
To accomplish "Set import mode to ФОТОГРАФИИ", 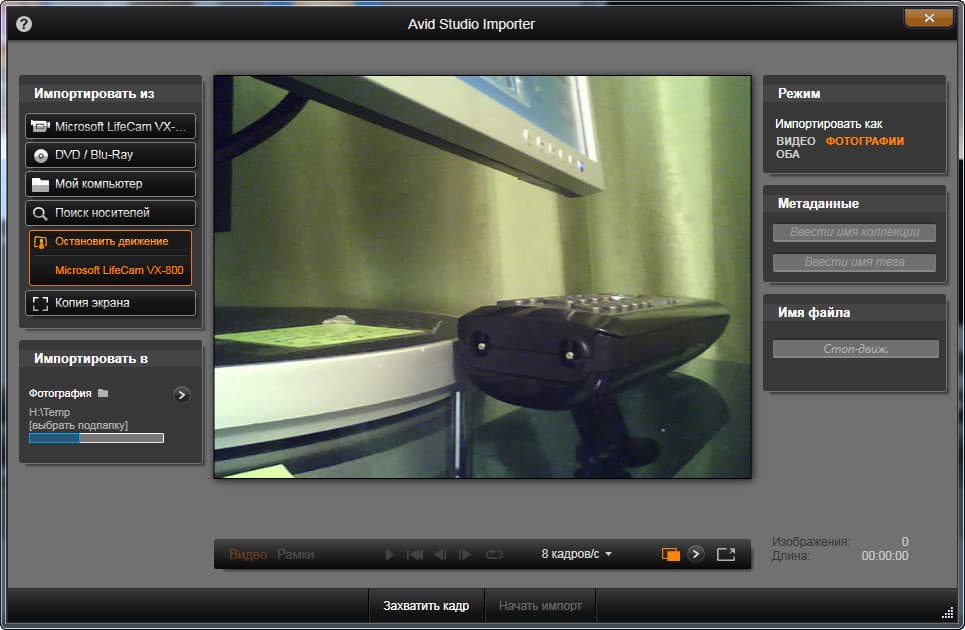I will (x=865, y=141).
